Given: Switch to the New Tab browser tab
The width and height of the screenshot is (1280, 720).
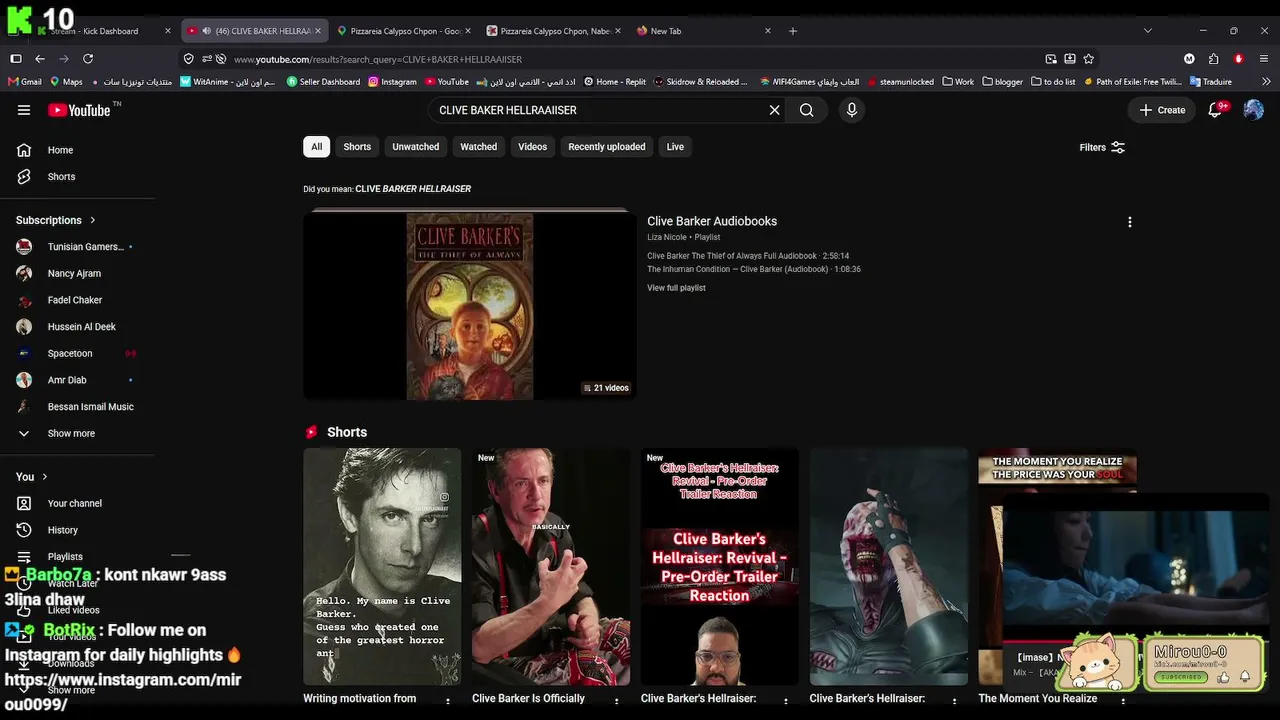Looking at the screenshot, I should click(703, 31).
